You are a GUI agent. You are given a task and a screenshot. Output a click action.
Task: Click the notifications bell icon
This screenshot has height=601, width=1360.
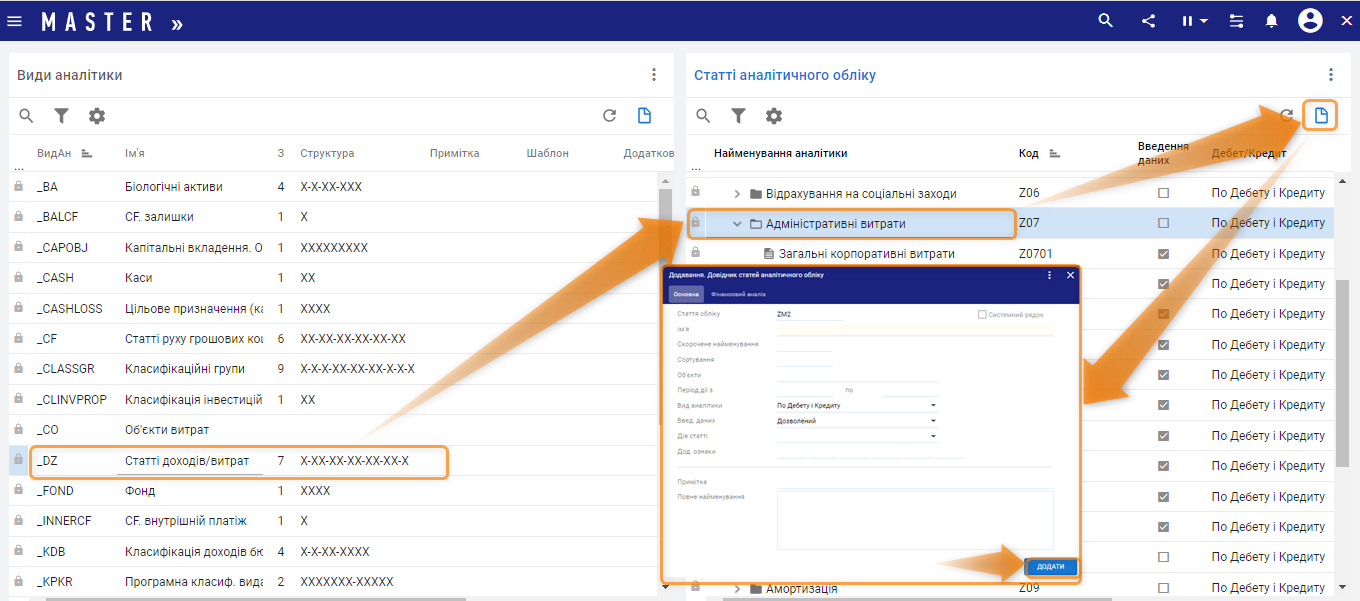point(1271,21)
